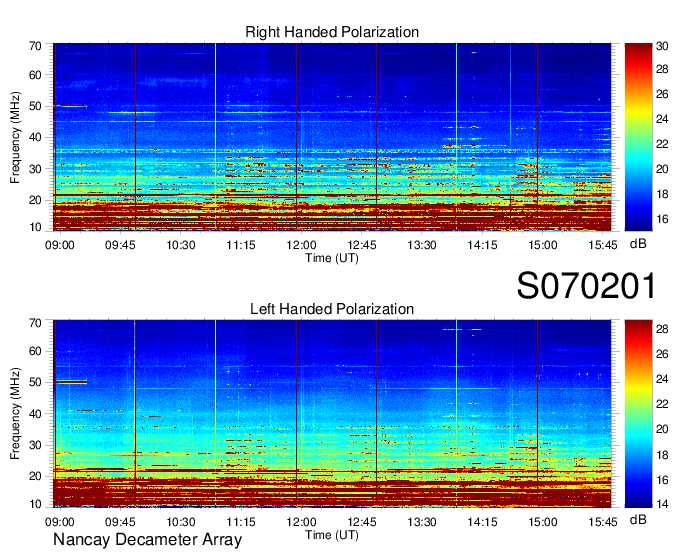Click the 10:30 time tick under Right Handed plot
The image size is (680, 552).
181,245
